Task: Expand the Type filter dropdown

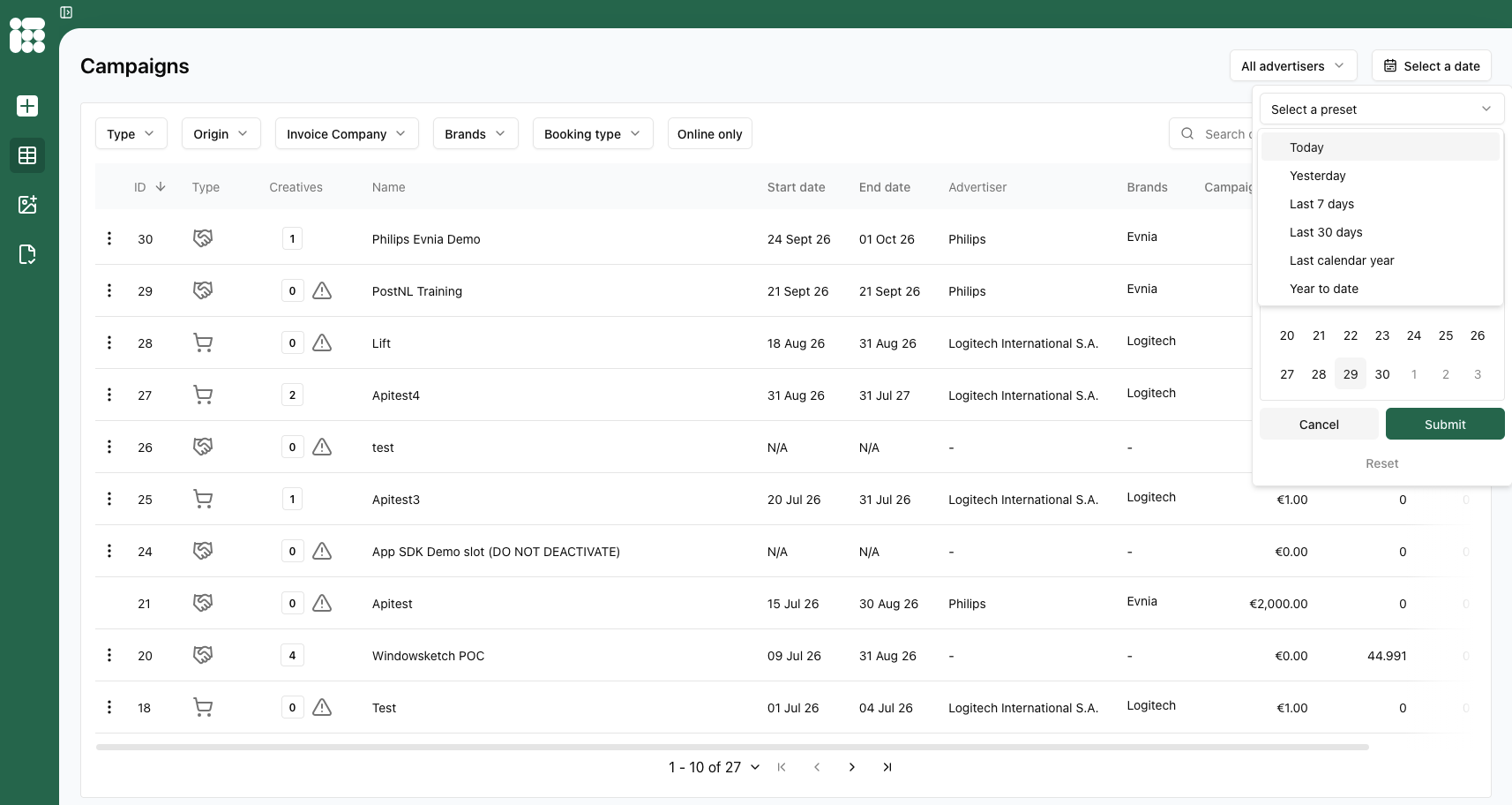Action: (131, 133)
